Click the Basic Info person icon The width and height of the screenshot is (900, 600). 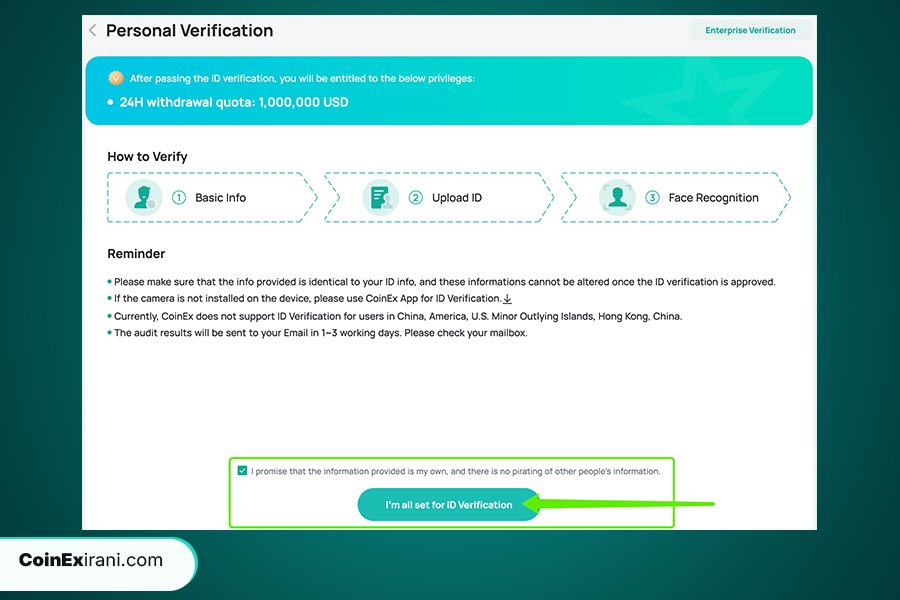point(144,197)
